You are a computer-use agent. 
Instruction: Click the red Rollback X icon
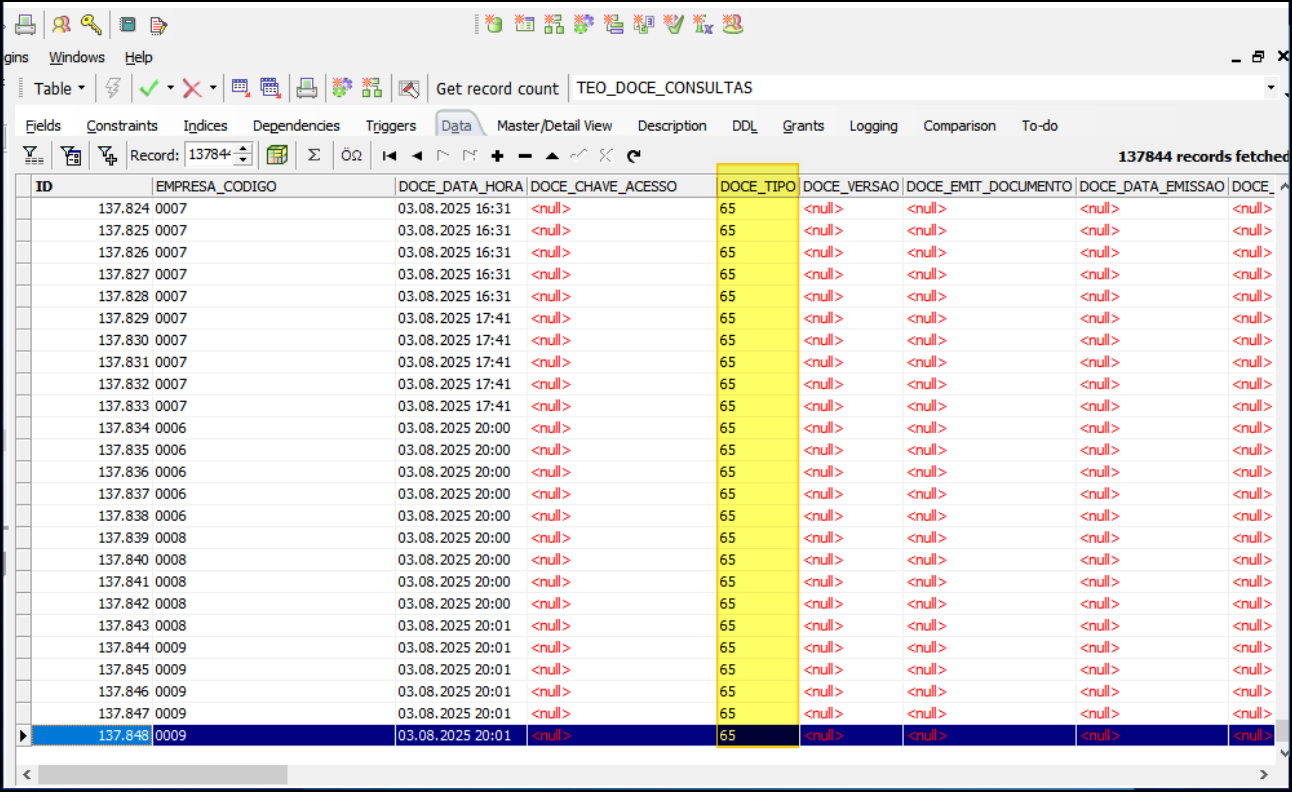coord(192,88)
